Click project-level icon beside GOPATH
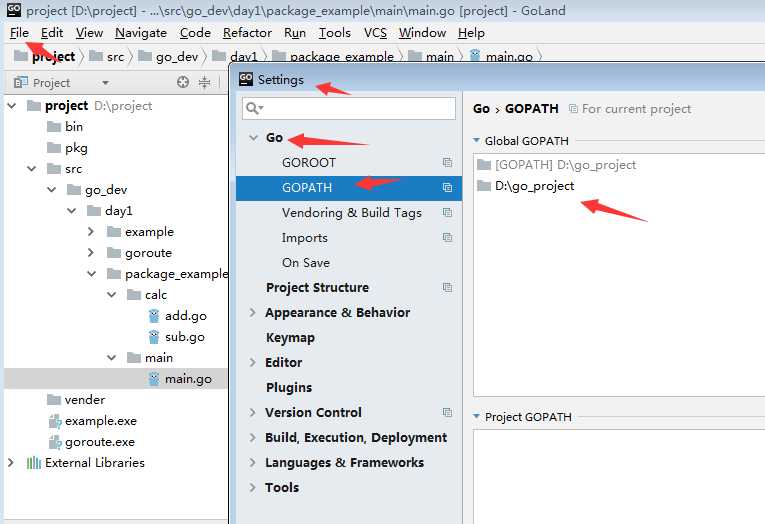Viewport: 765px width, 524px height. pyautogui.click(x=447, y=187)
